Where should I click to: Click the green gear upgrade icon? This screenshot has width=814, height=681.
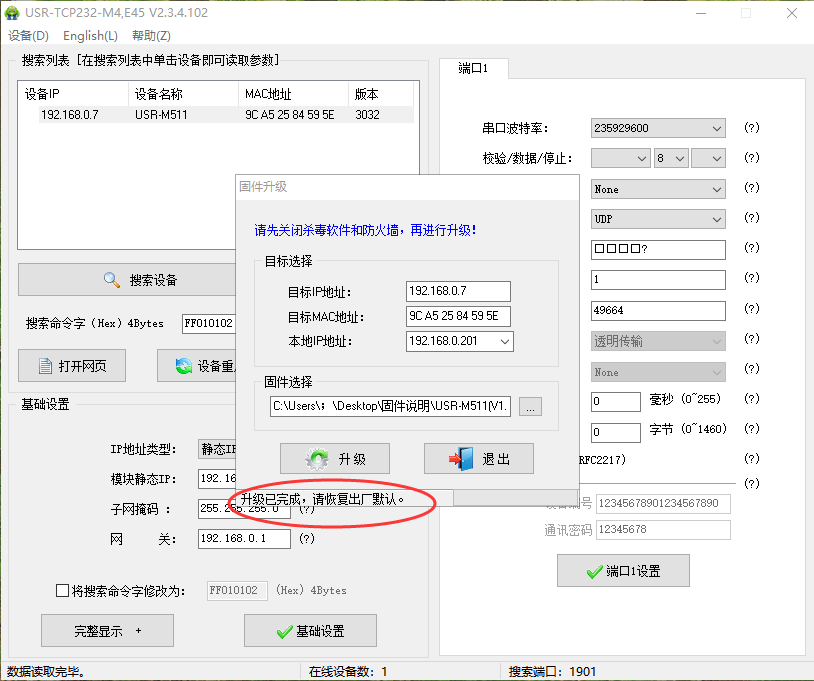[x=317, y=459]
